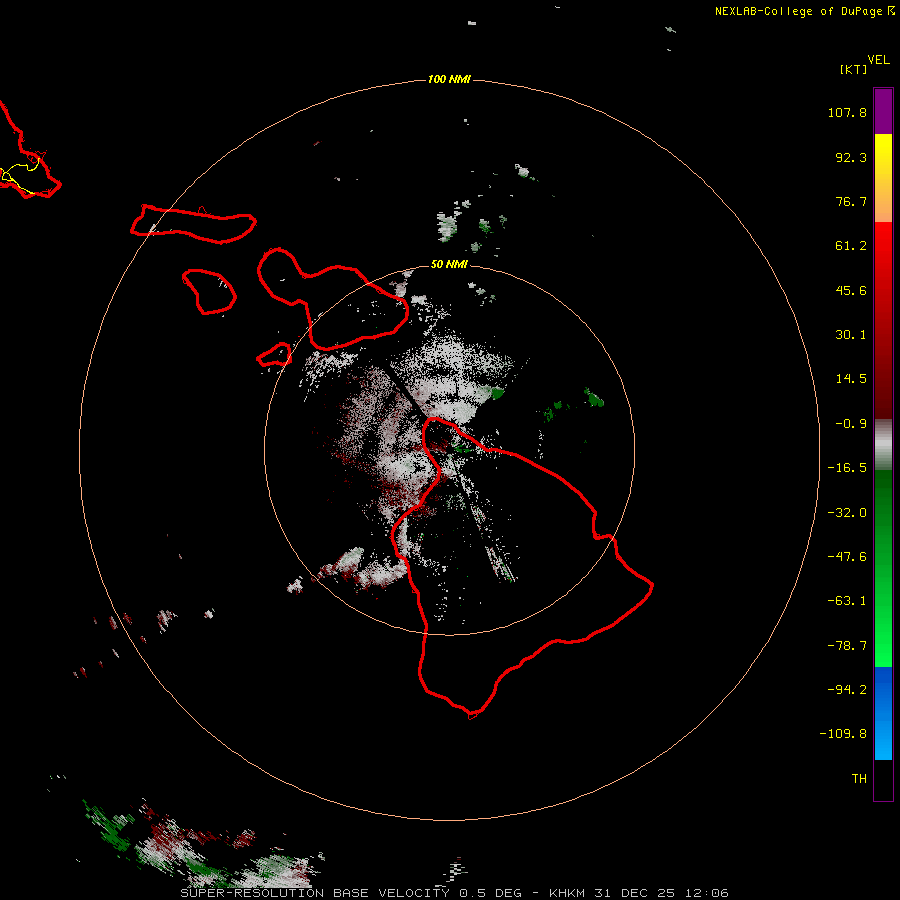Select the 30.1 value on velocity scale

pos(851,335)
